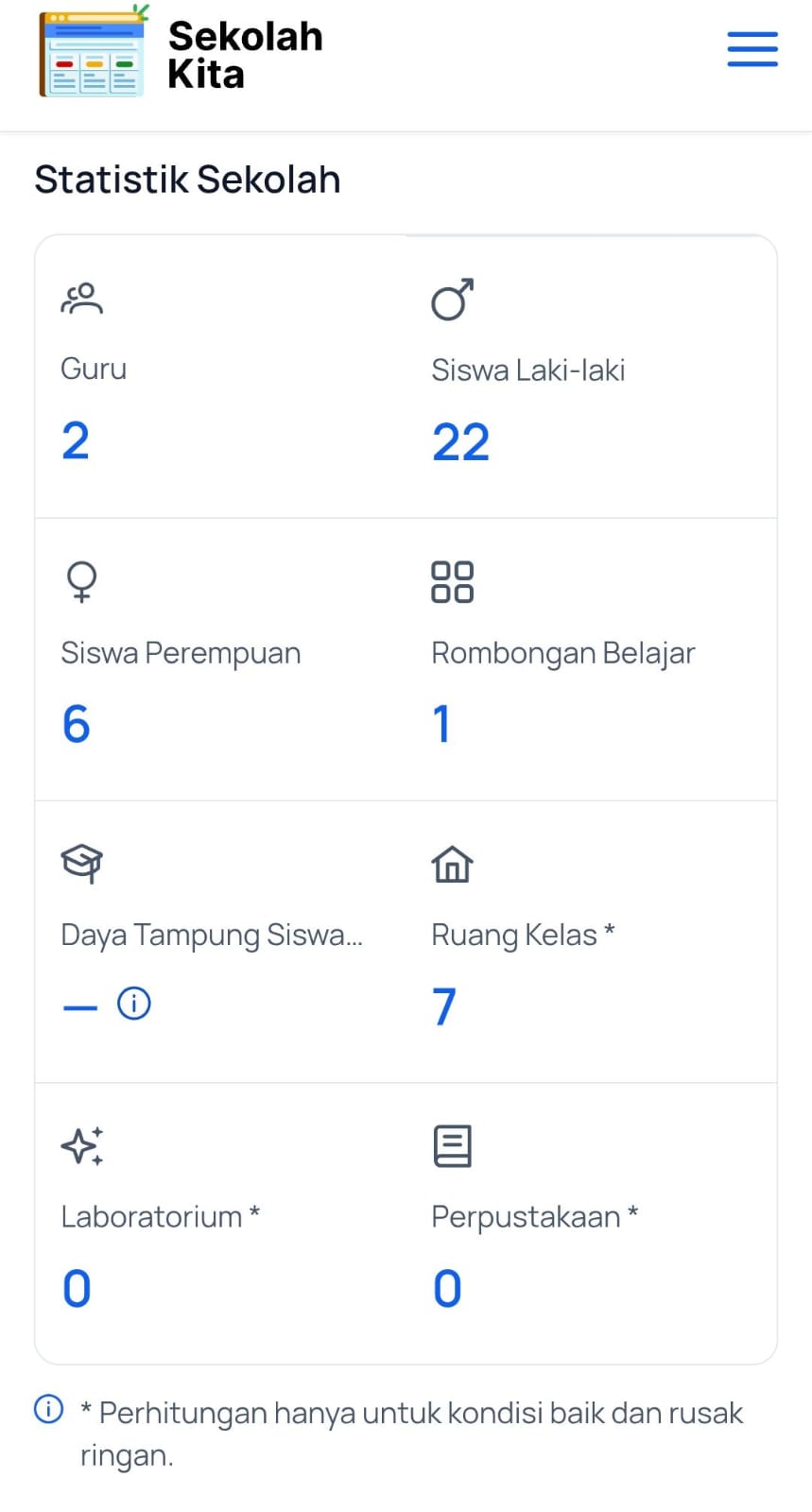
Task: Show info for Daya Tampung Siswa
Action: coord(134,1004)
